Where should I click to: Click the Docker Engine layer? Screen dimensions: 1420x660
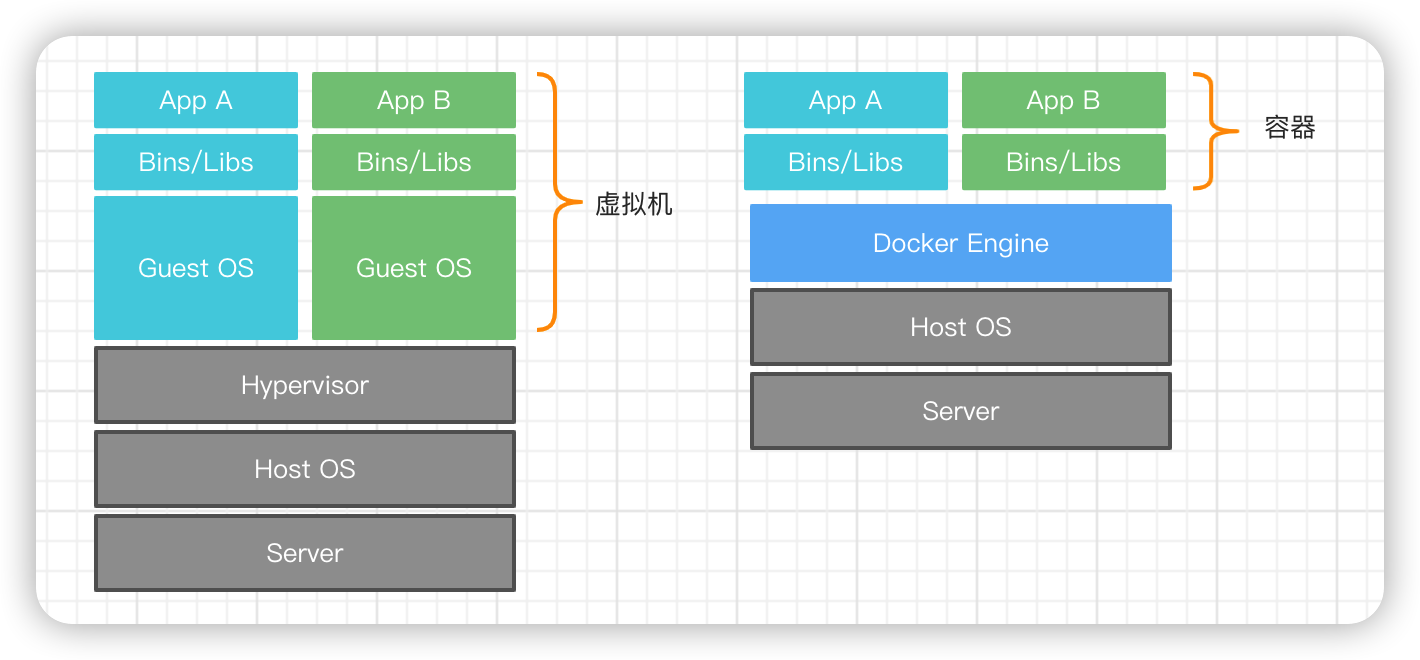coord(961,243)
